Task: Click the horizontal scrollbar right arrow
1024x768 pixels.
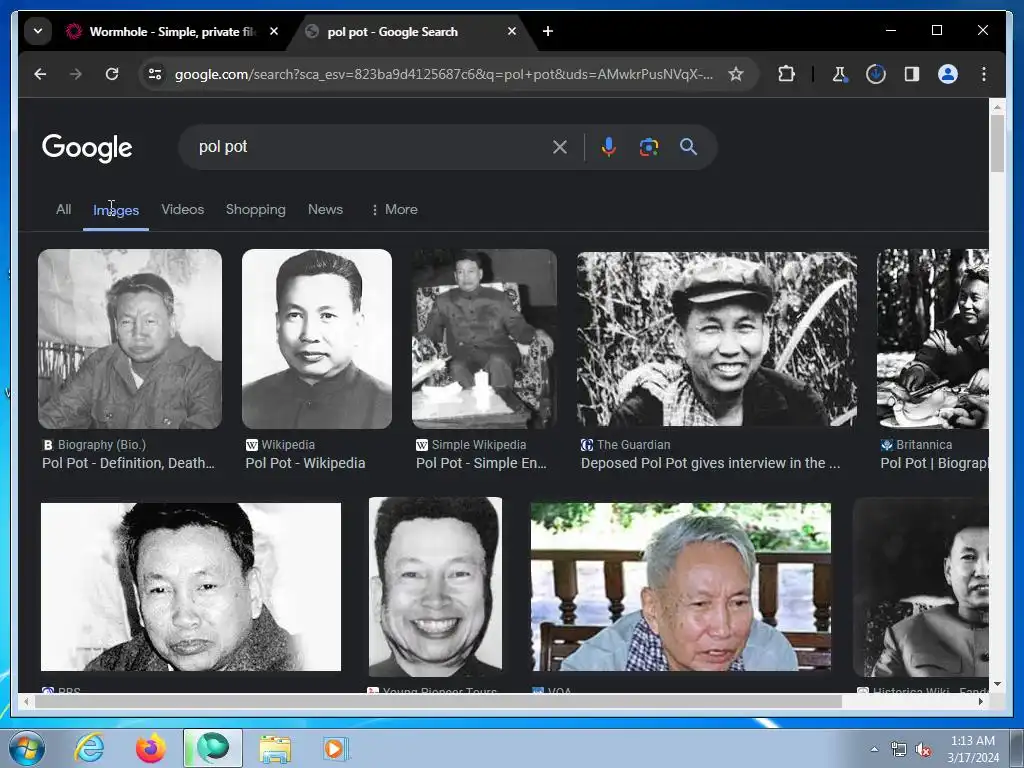Action: pos(980,701)
